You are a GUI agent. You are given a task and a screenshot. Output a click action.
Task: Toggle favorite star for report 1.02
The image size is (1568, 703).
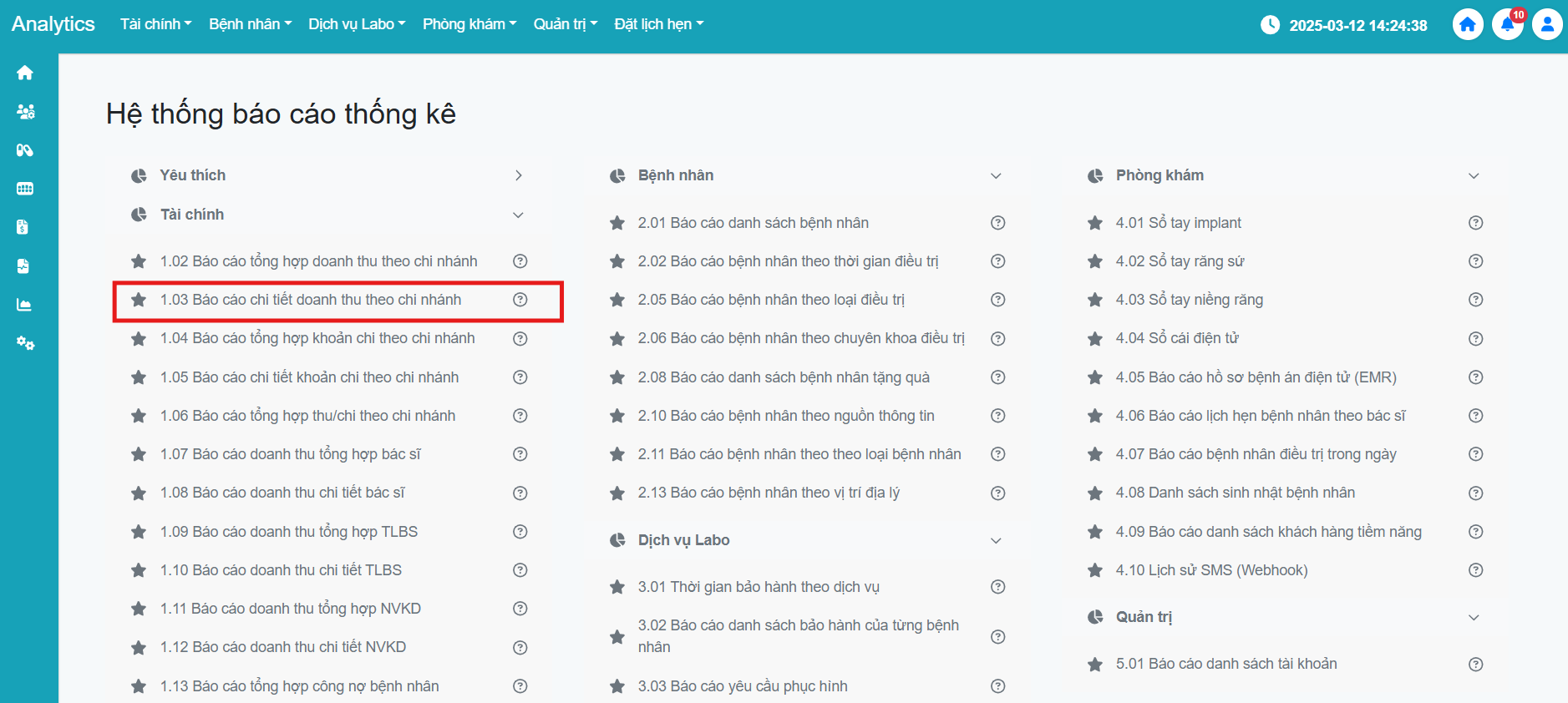click(139, 261)
